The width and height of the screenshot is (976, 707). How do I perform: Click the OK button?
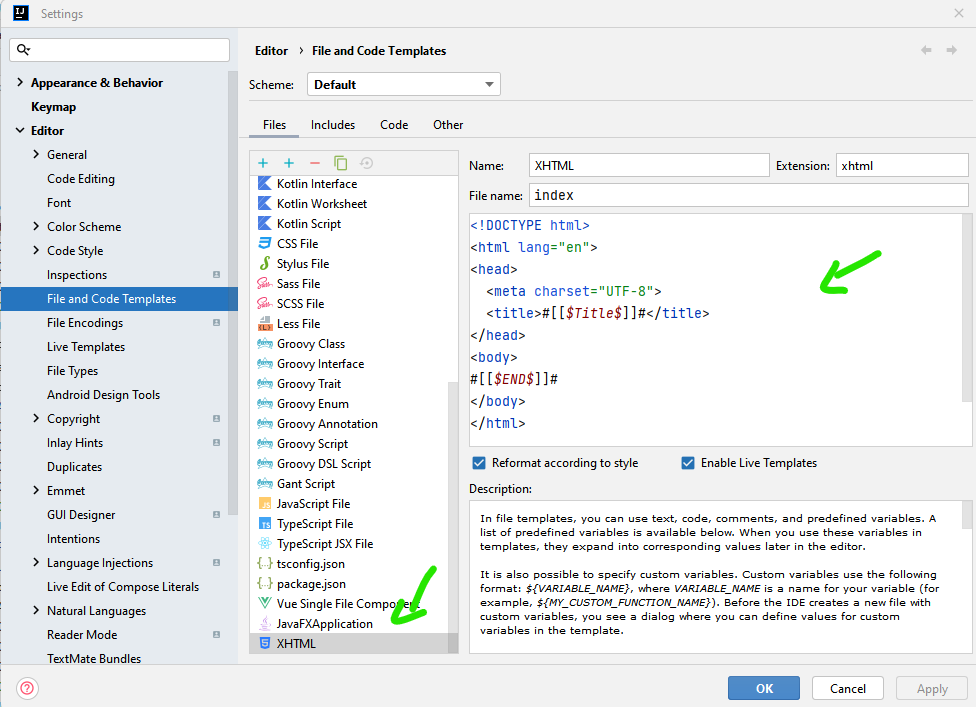tap(764, 688)
